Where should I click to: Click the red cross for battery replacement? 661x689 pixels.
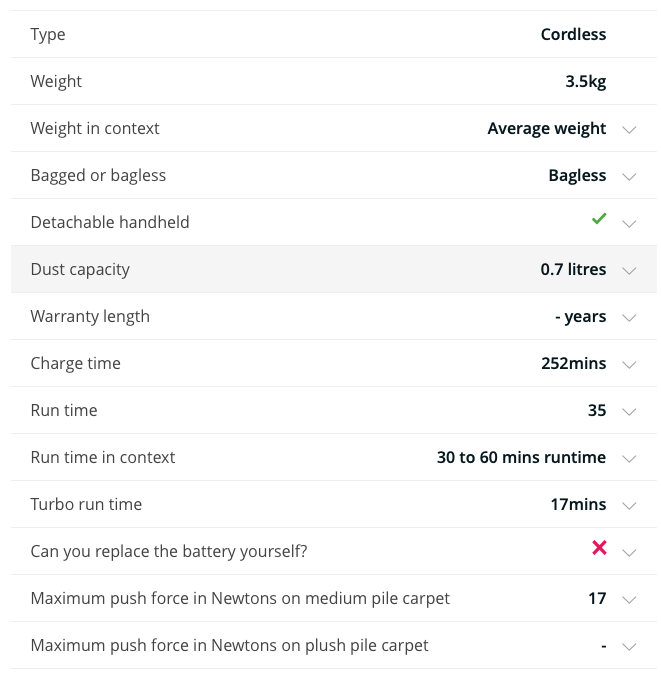coord(599,548)
